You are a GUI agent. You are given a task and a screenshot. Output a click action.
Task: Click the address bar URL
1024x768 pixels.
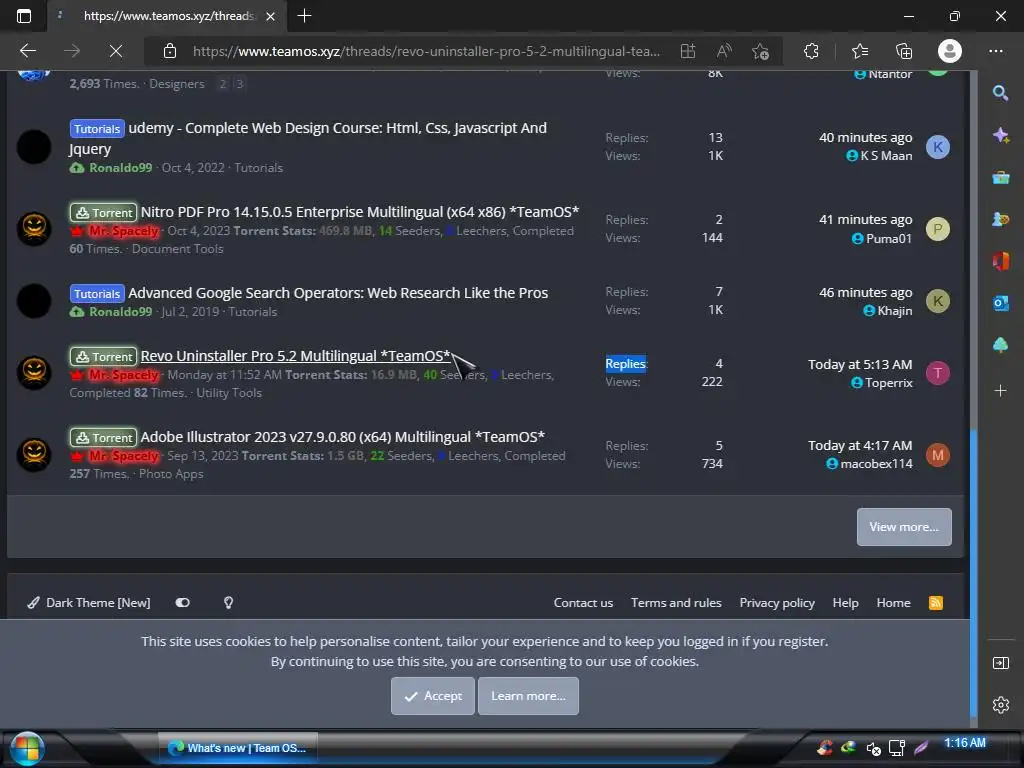click(x=426, y=51)
